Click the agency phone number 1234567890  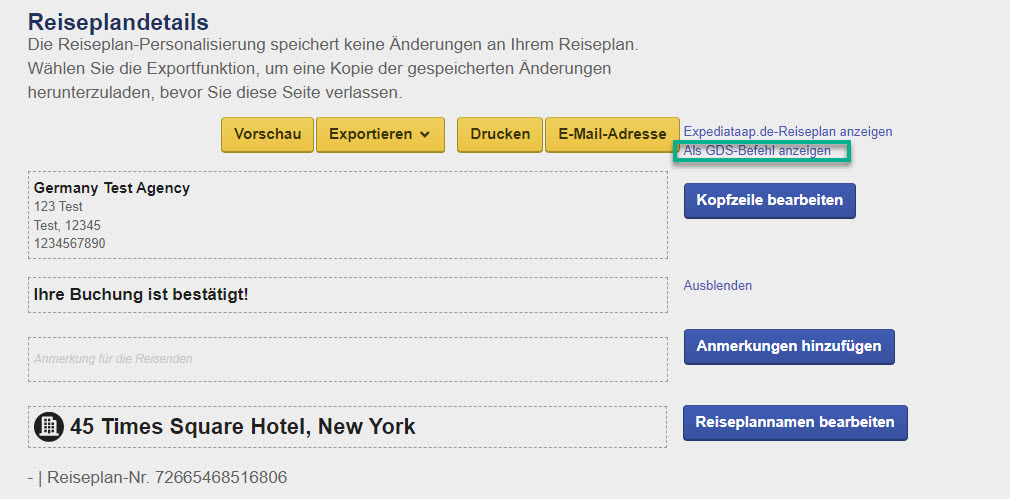coord(70,244)
